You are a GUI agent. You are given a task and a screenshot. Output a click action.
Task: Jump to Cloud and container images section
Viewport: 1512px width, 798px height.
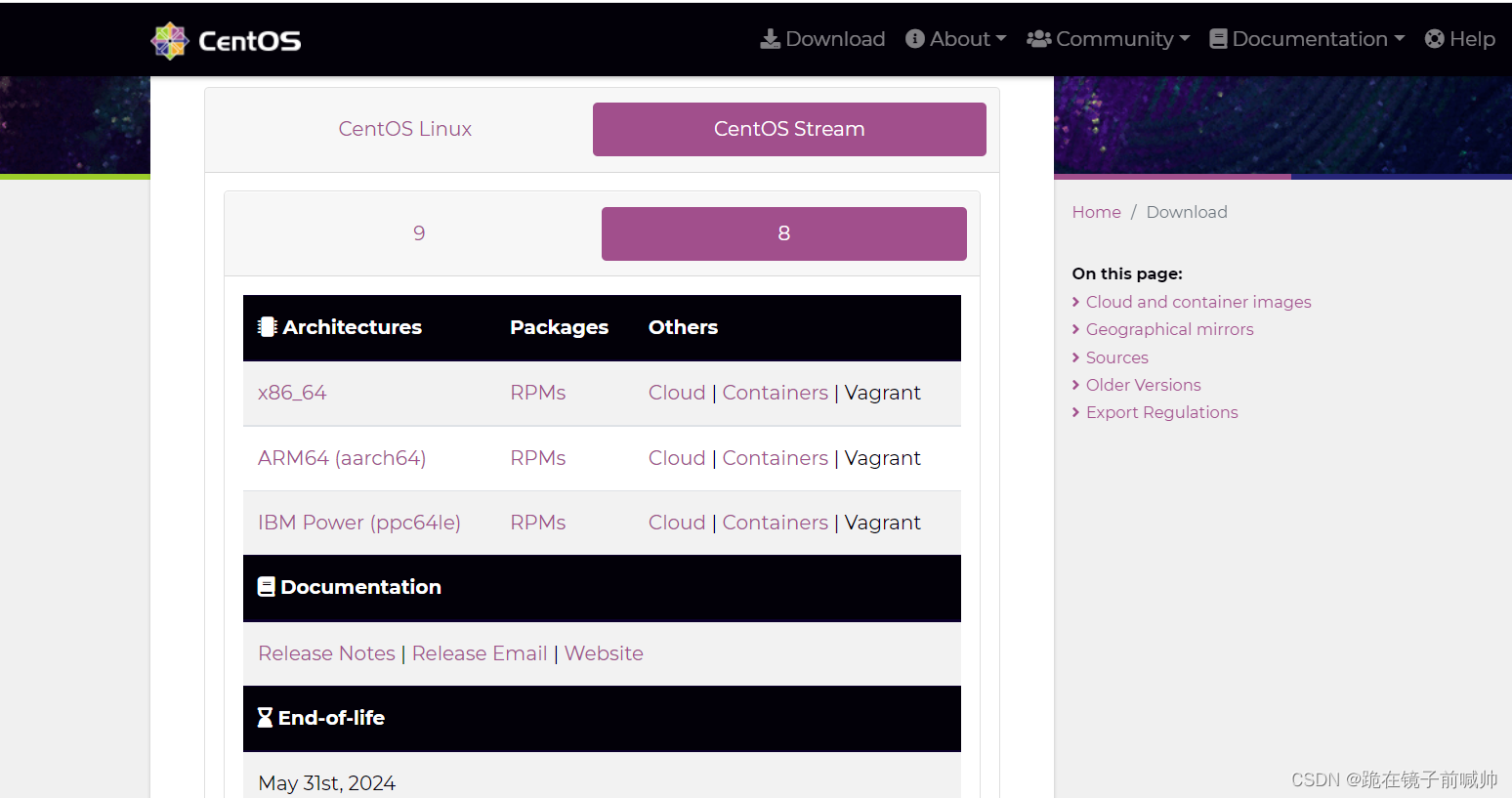point(1198,302)
